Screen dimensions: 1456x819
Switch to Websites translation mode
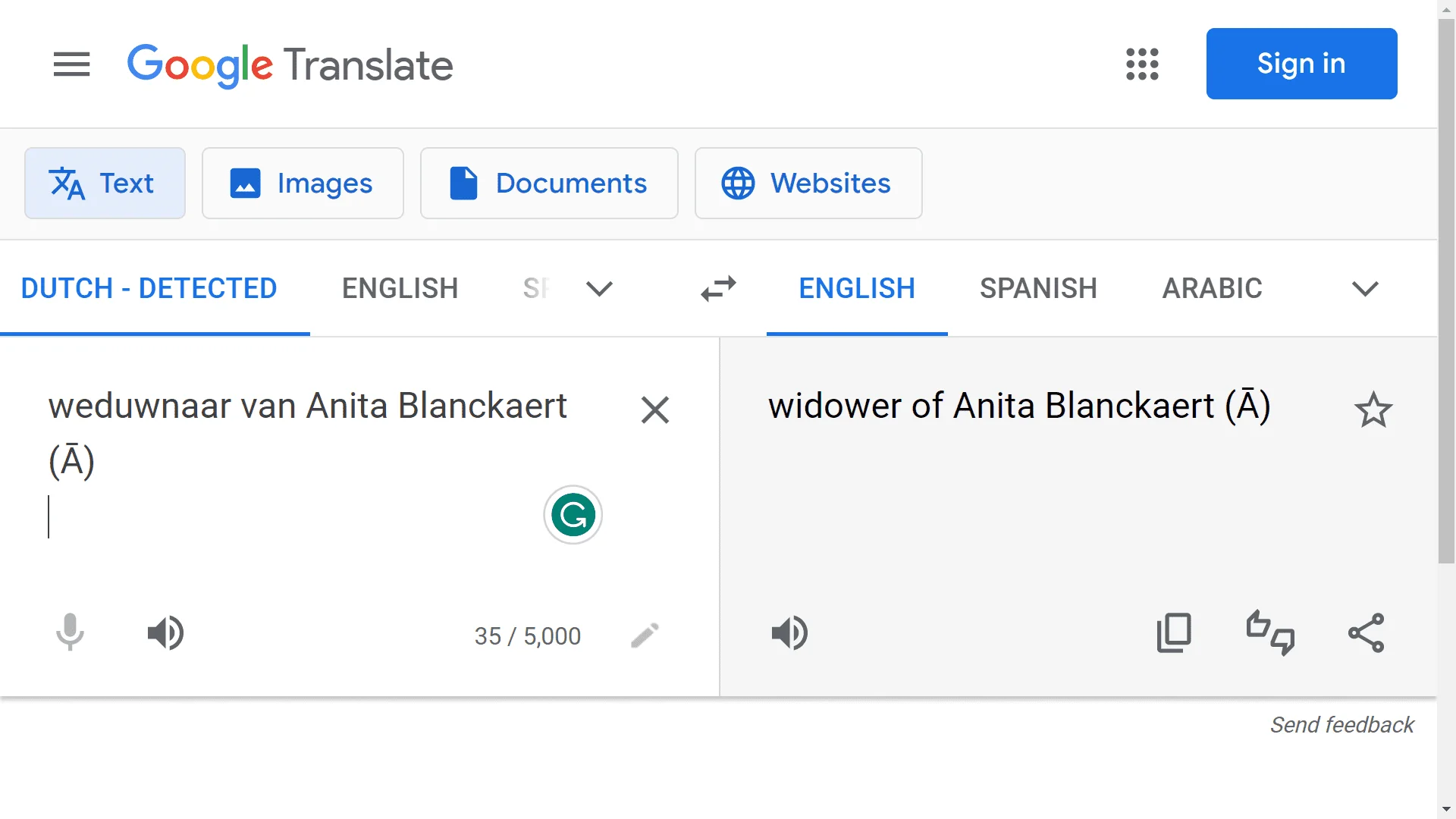click(x=808, y=183)
